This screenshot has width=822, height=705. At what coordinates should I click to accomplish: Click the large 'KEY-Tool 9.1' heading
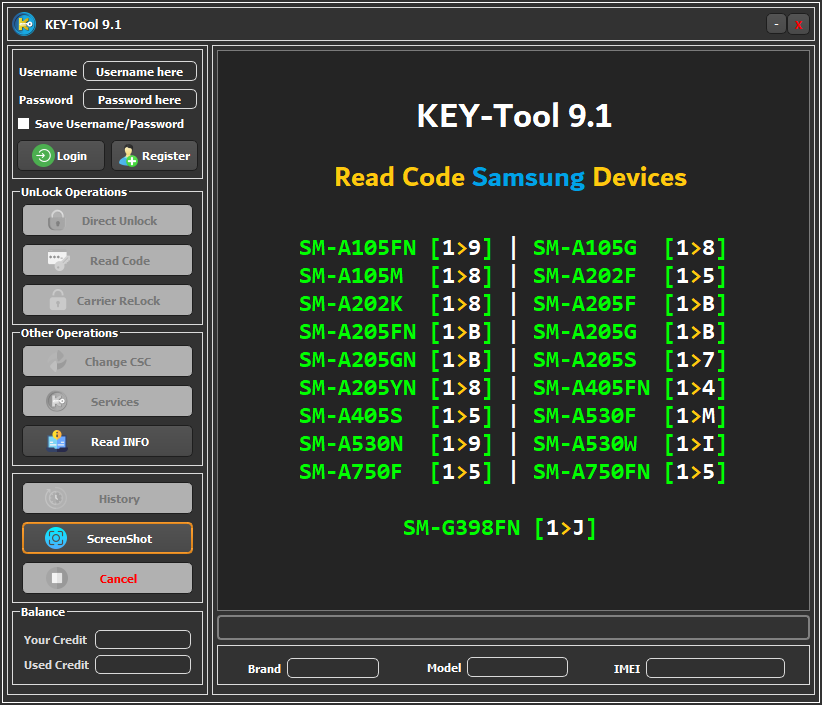click(514, 116)
